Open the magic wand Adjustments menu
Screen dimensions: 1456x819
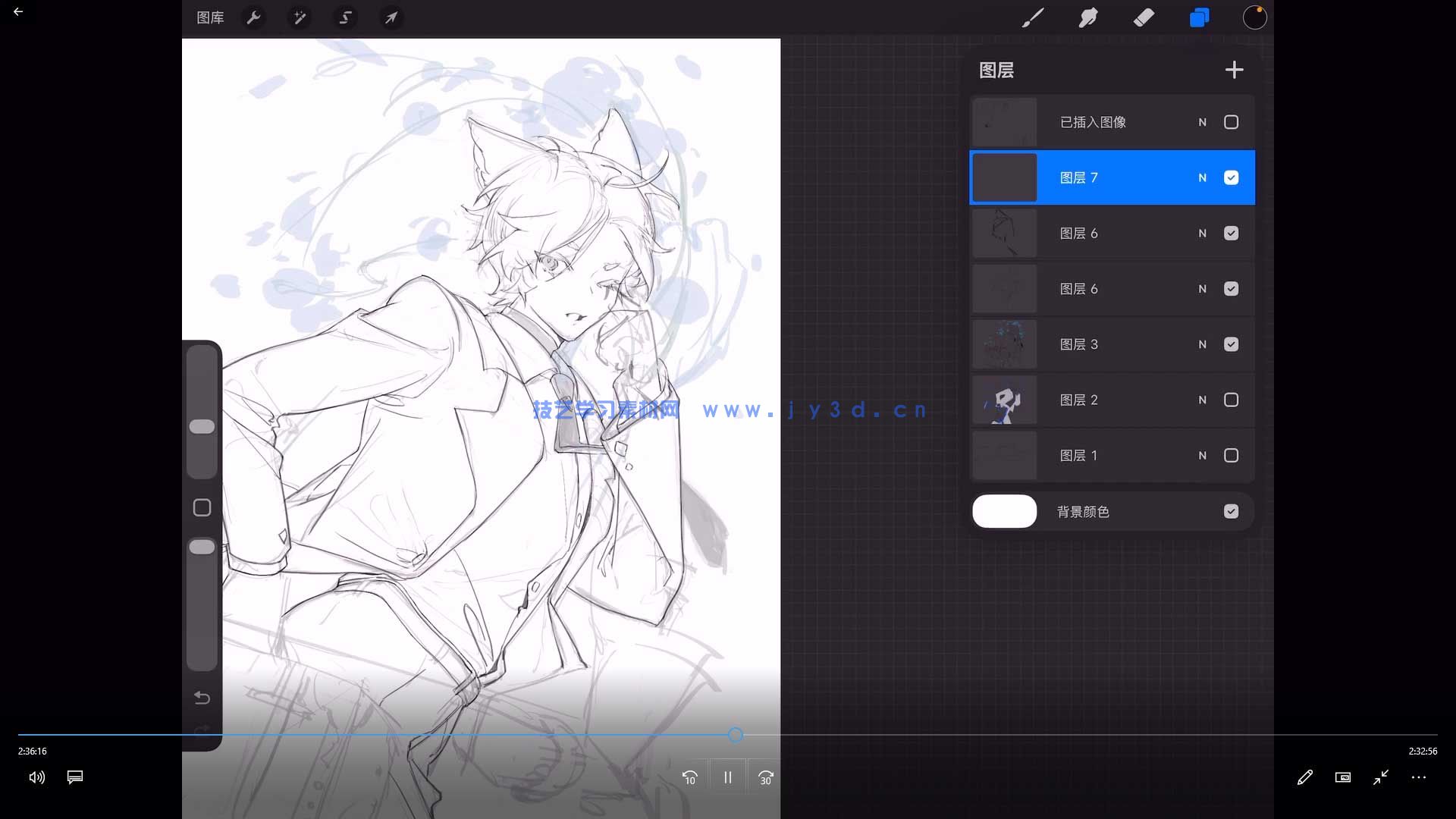pyautogui.click(x=300, y=17)
